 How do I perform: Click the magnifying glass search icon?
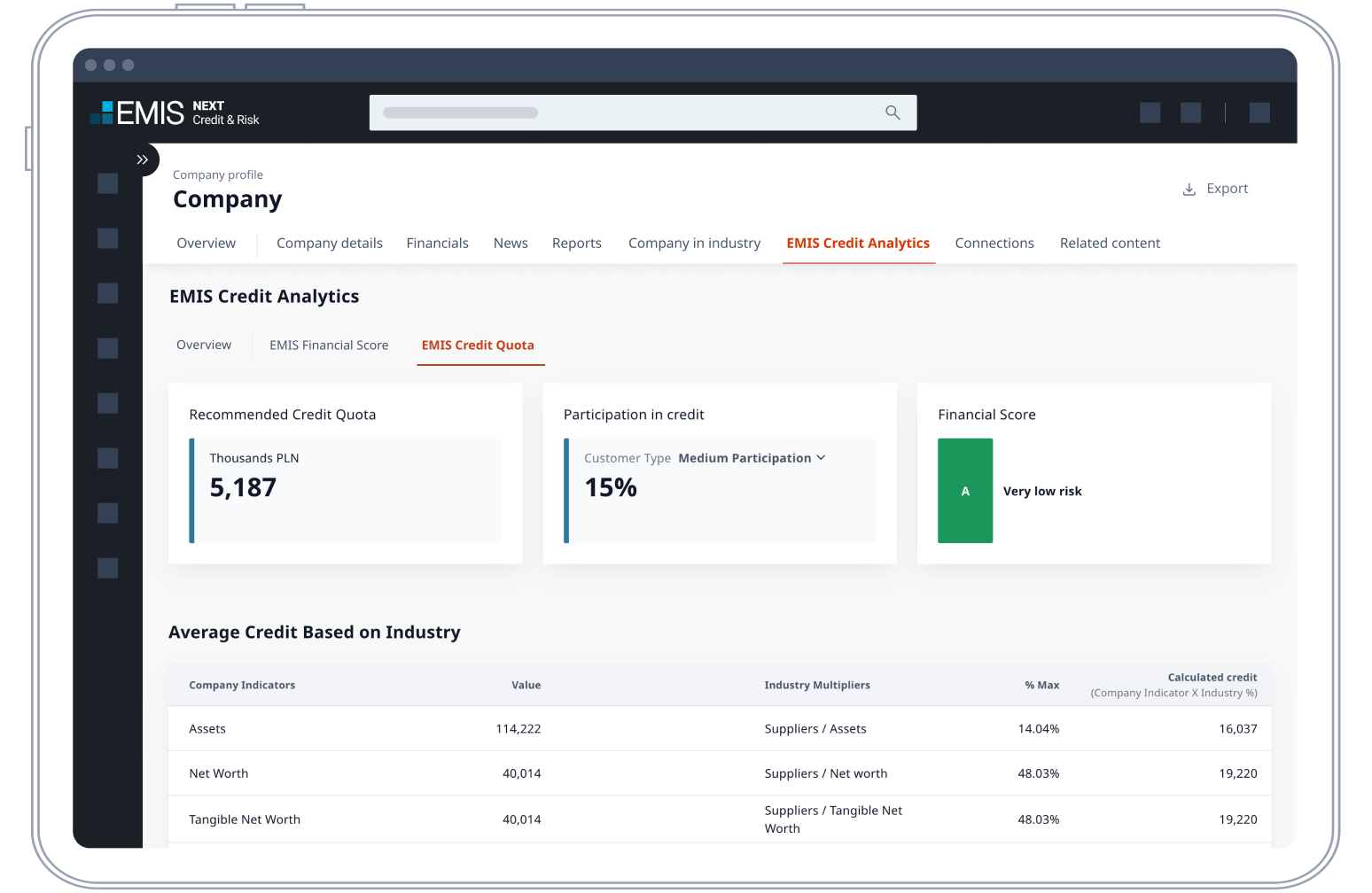point(893,113)
